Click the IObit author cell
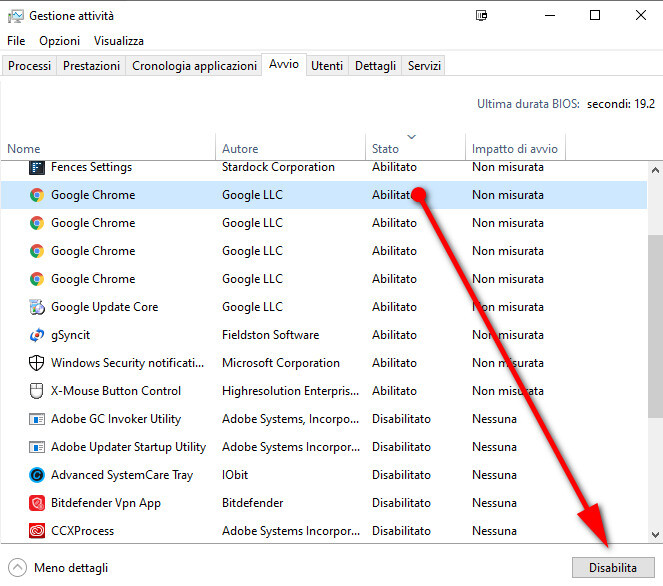663x586 pixels. click(235, 475)
